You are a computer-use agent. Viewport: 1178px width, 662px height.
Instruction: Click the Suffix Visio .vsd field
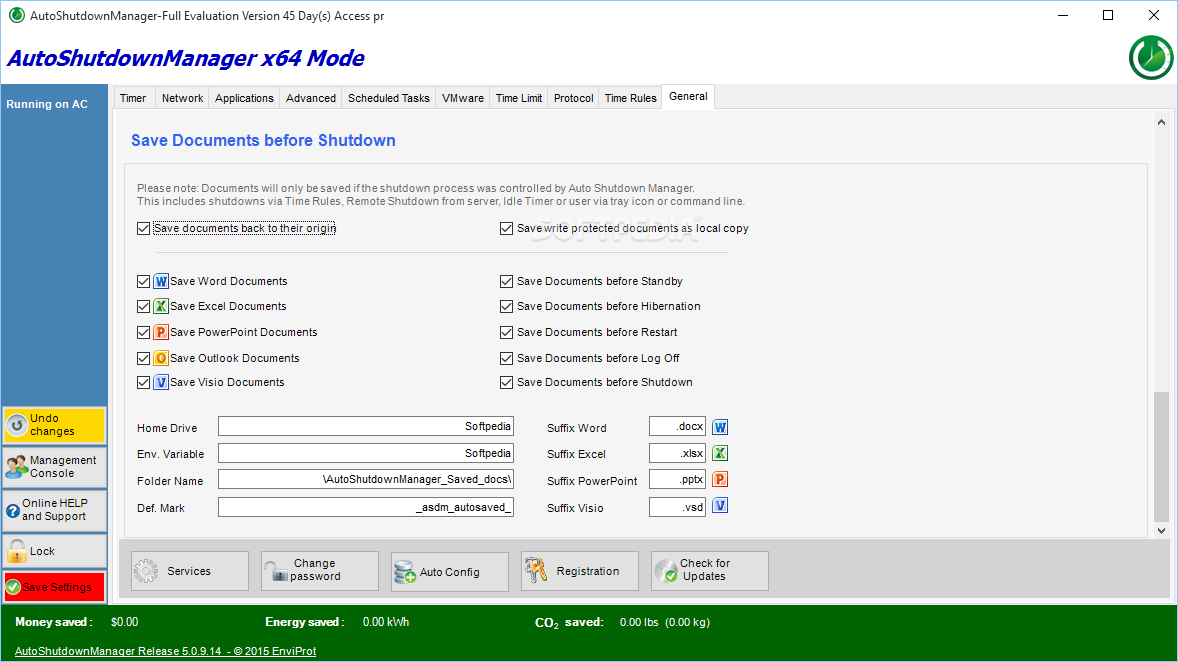[x=678, y=507]
